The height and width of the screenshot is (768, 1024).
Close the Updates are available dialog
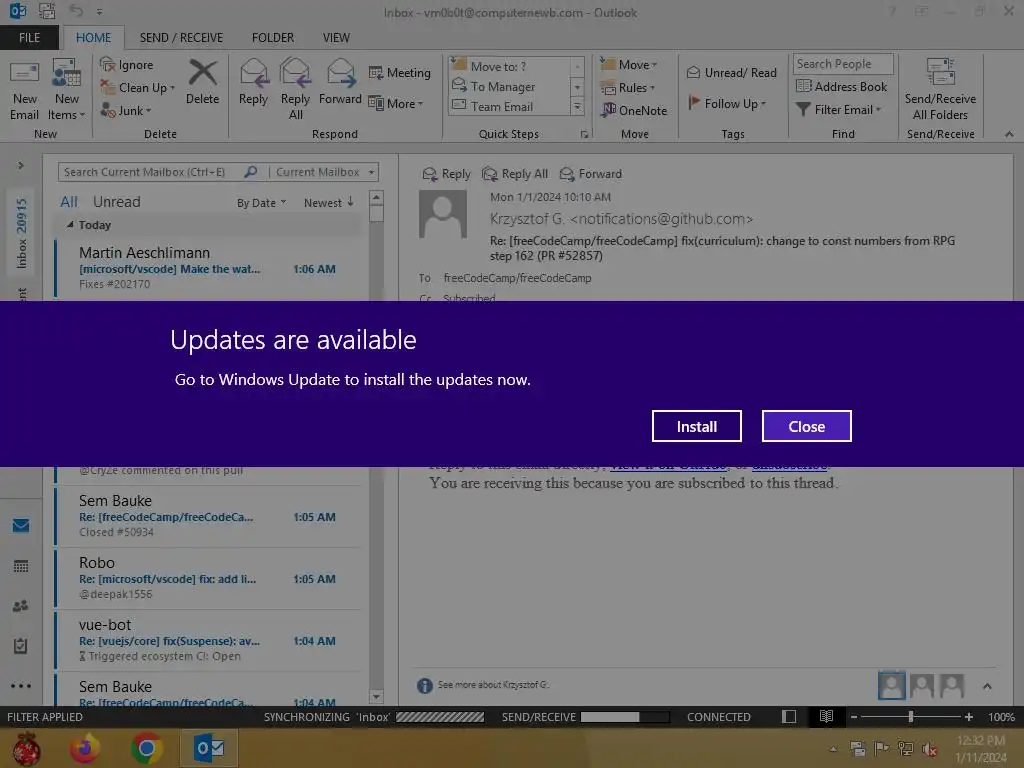coord(807,426)
